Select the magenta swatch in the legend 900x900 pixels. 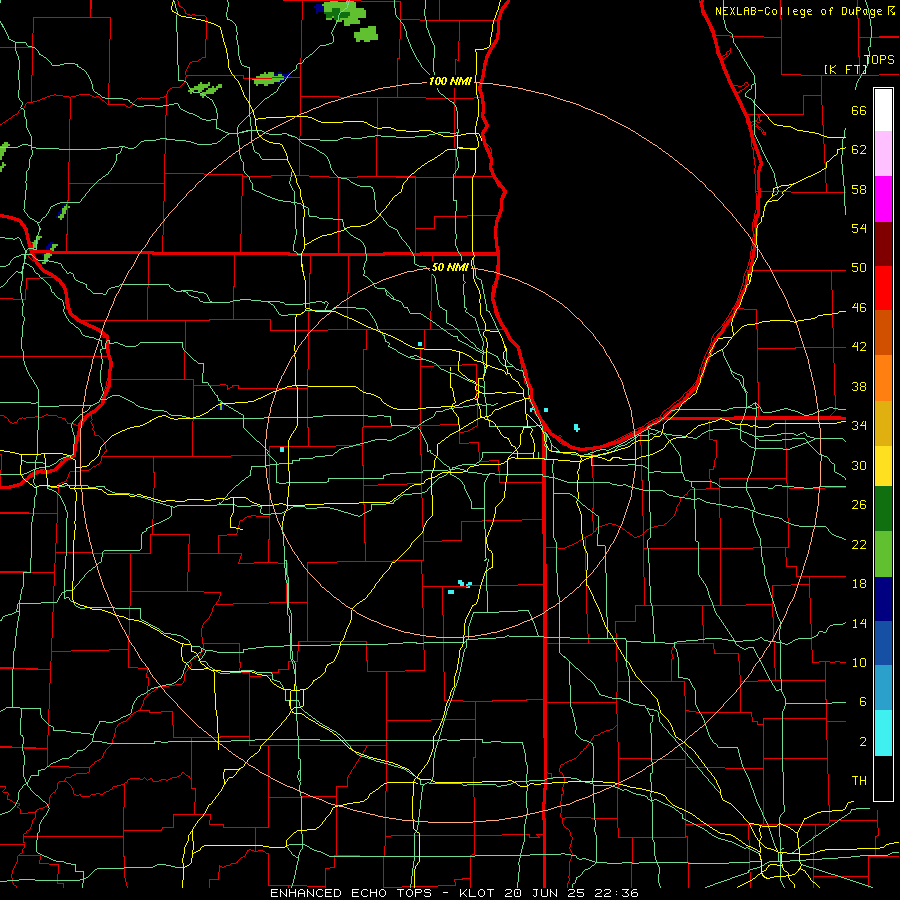tap(883, 199)
